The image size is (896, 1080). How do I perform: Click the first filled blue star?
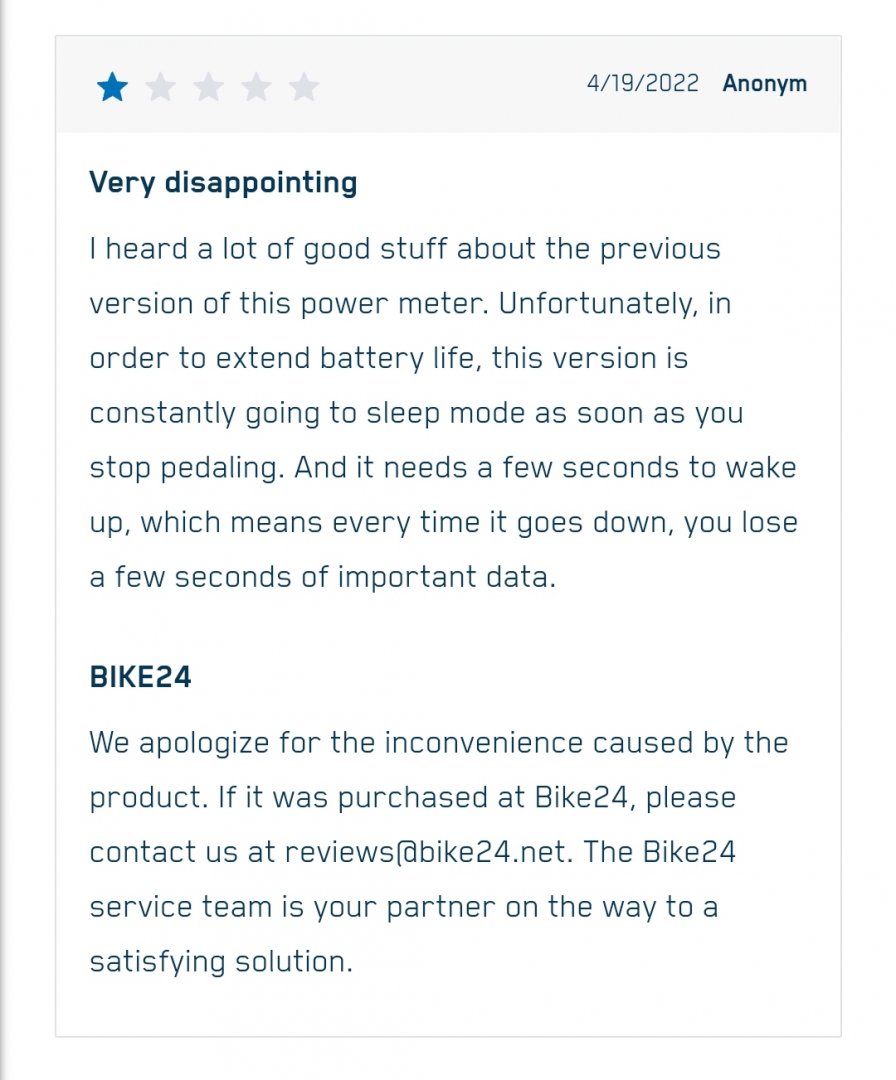click(x=112, y=87)
